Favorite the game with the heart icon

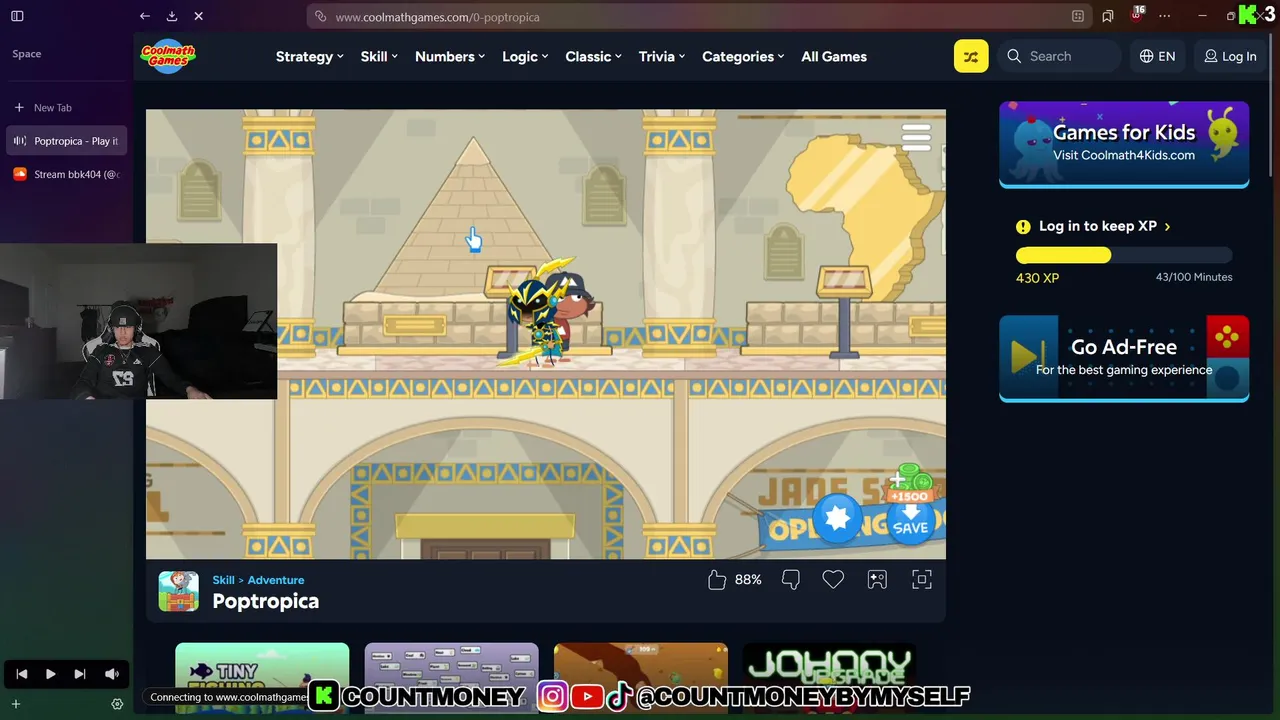pyautogui.click(x=833, y=580)
